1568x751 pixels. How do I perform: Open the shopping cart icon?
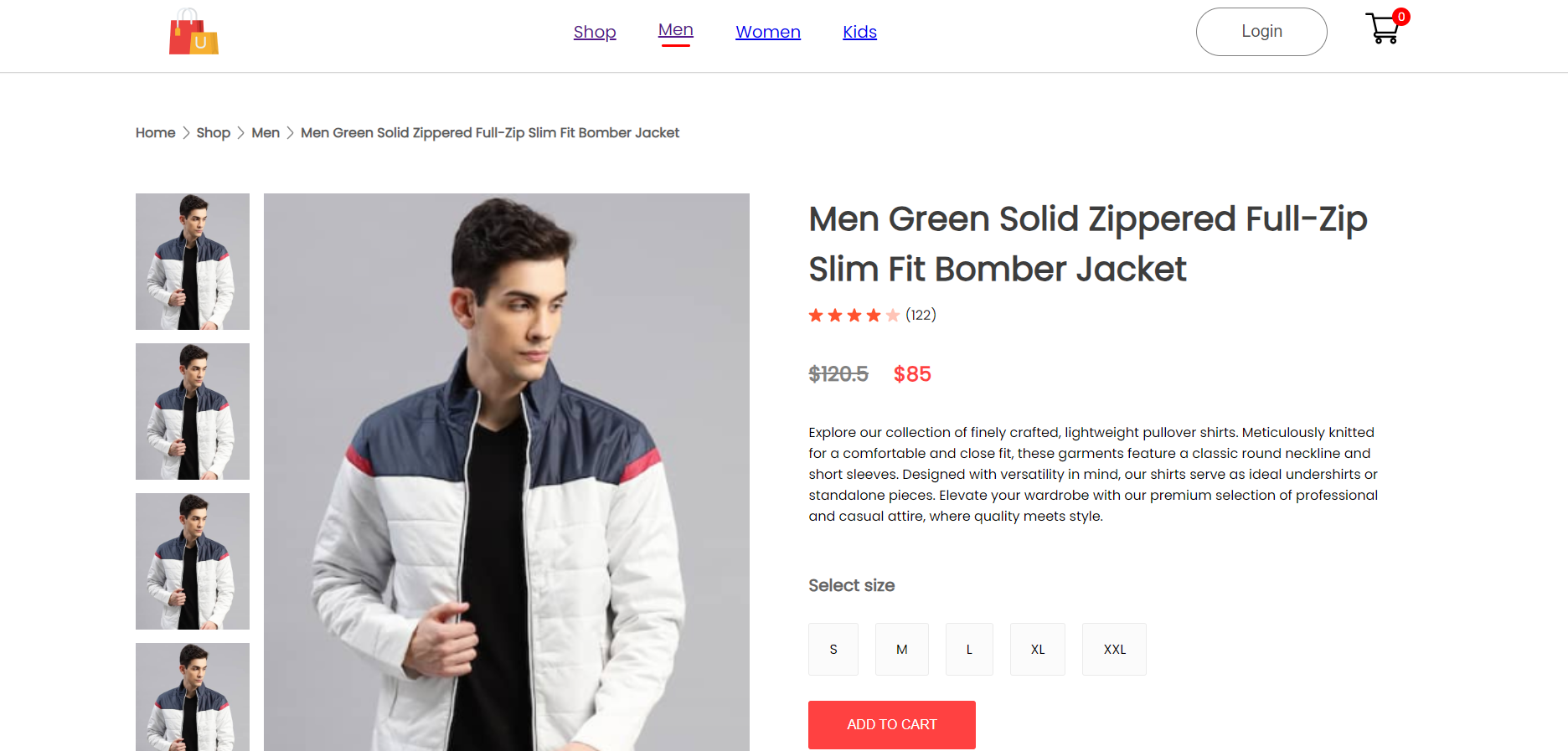pyautogui.click(x=1382, y=30)
